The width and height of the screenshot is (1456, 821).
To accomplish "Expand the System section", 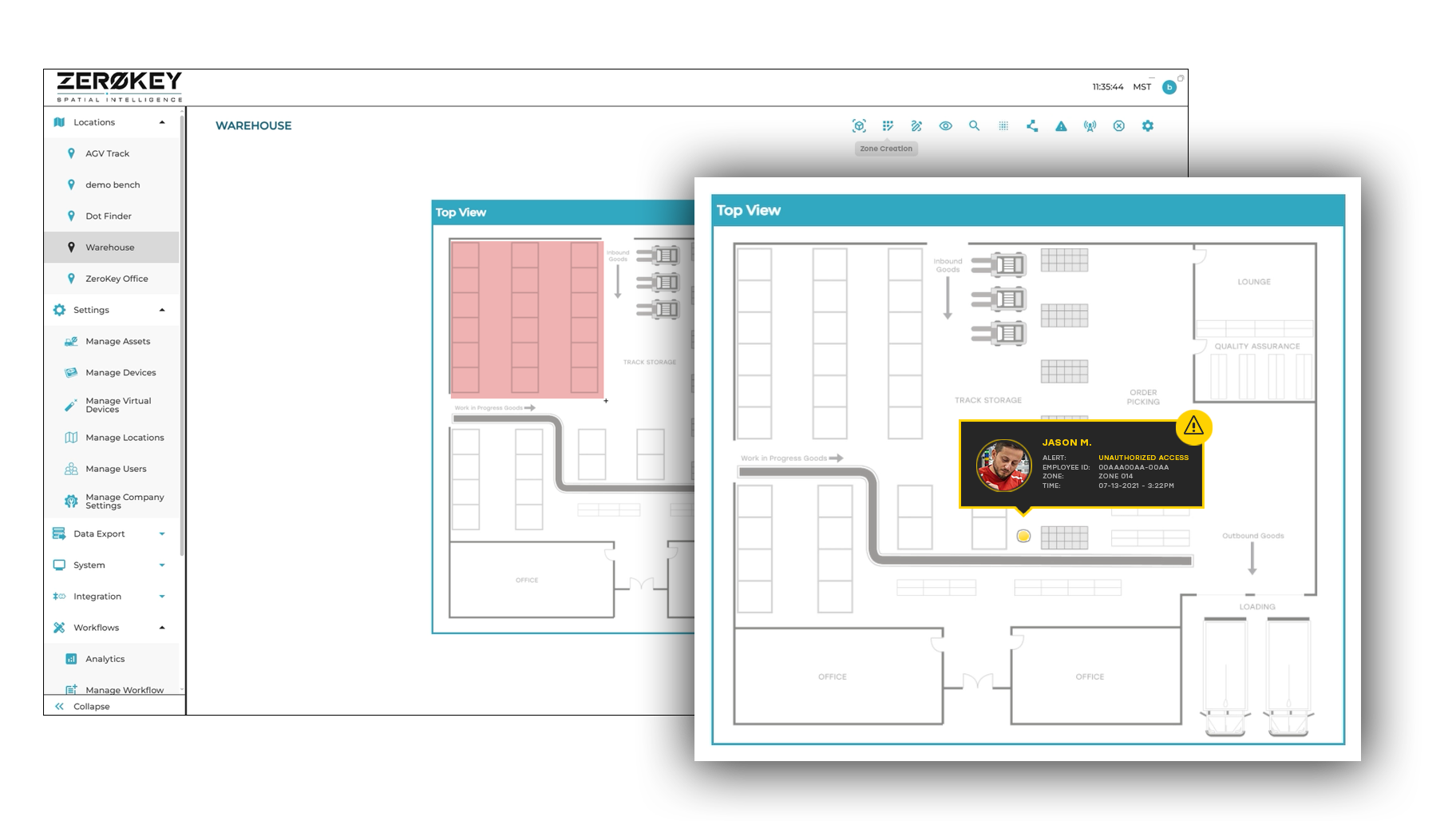I will [162, 565].
